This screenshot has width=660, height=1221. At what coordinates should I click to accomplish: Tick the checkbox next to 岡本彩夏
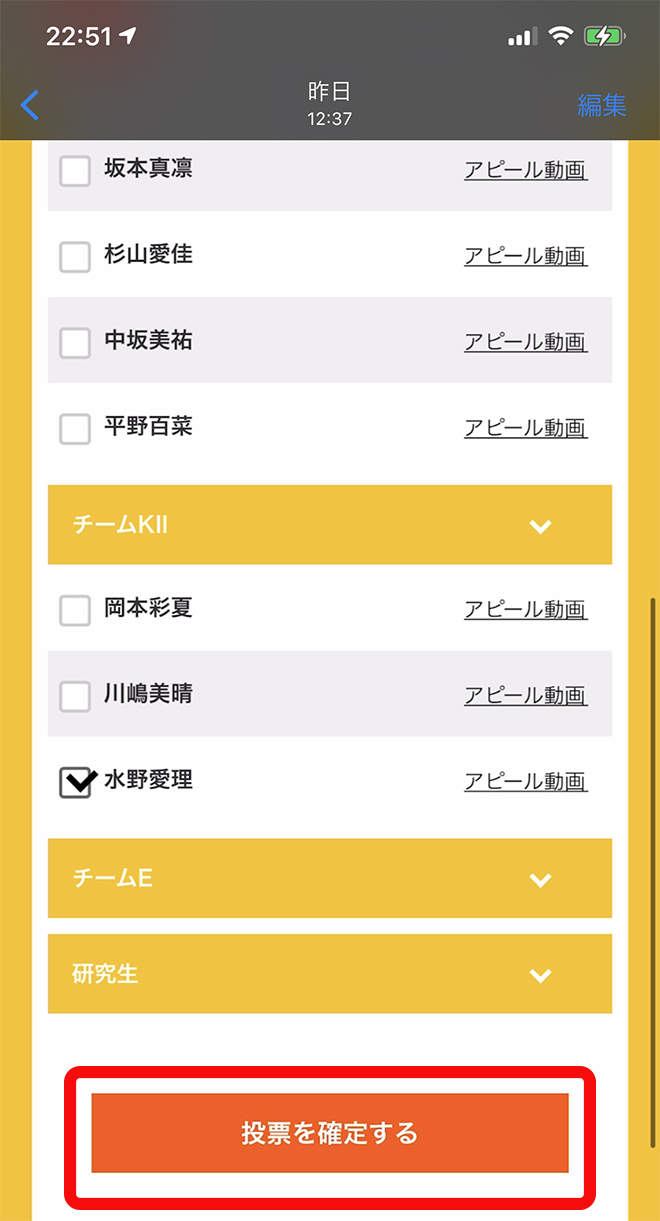coord(75,610)
